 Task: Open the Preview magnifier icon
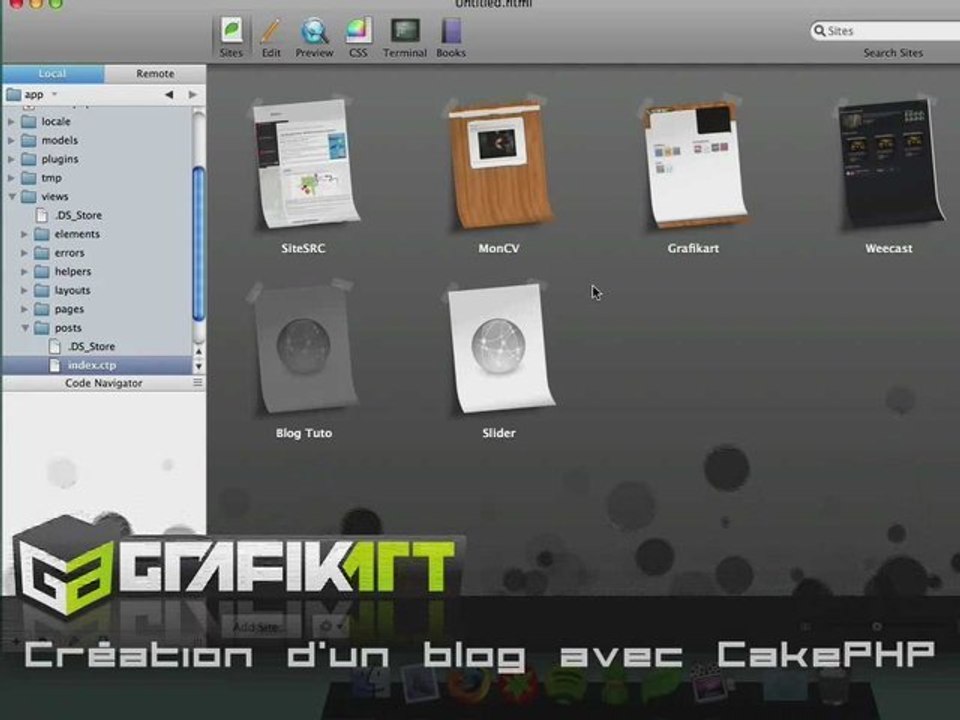point(314,37)
